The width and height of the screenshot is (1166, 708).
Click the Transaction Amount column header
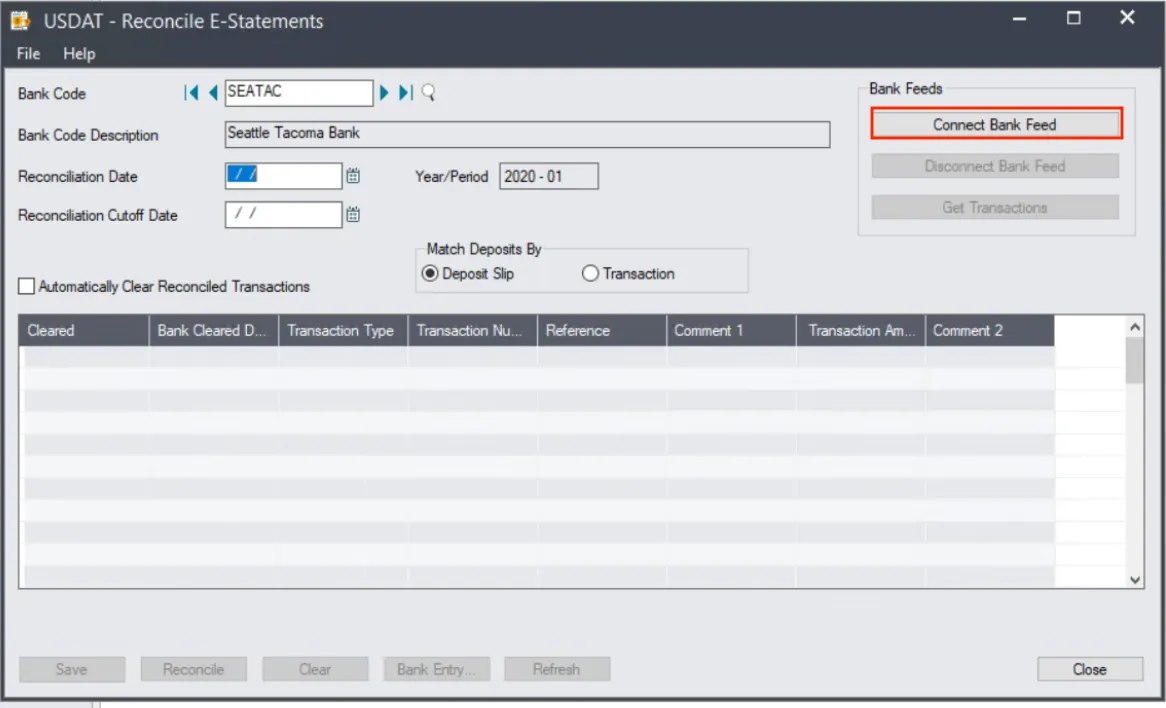point(860,331)
